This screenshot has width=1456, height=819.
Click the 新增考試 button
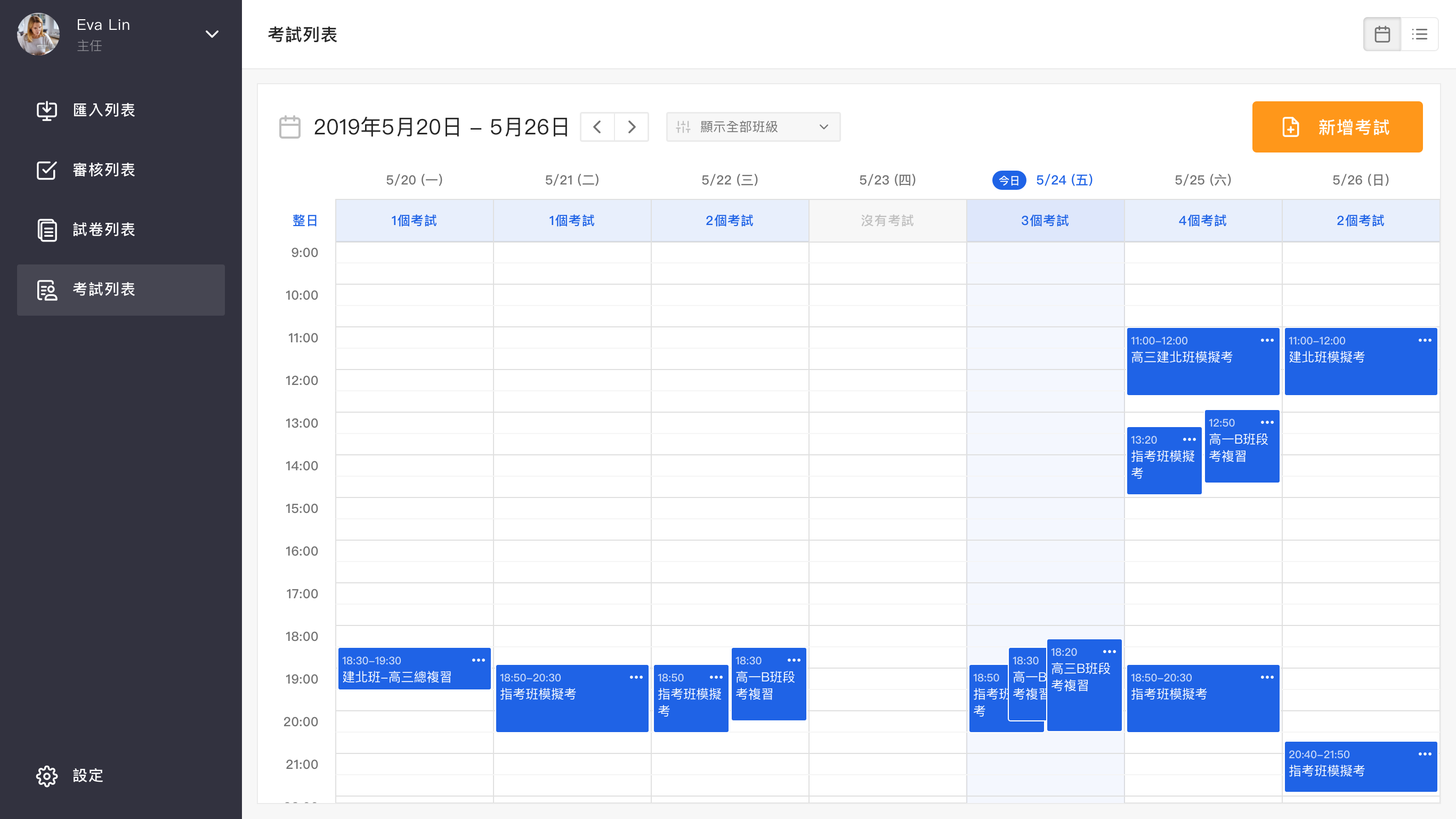click(1337, 127)
